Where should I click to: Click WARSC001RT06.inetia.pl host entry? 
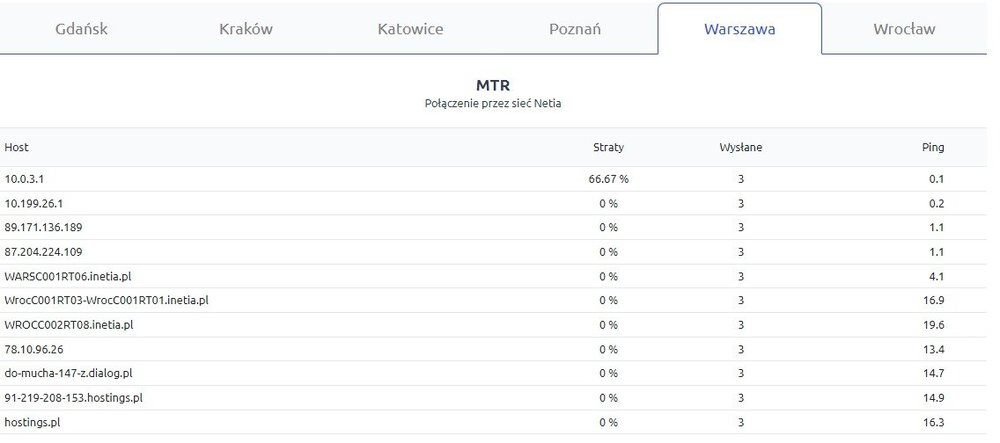(69, 276)
